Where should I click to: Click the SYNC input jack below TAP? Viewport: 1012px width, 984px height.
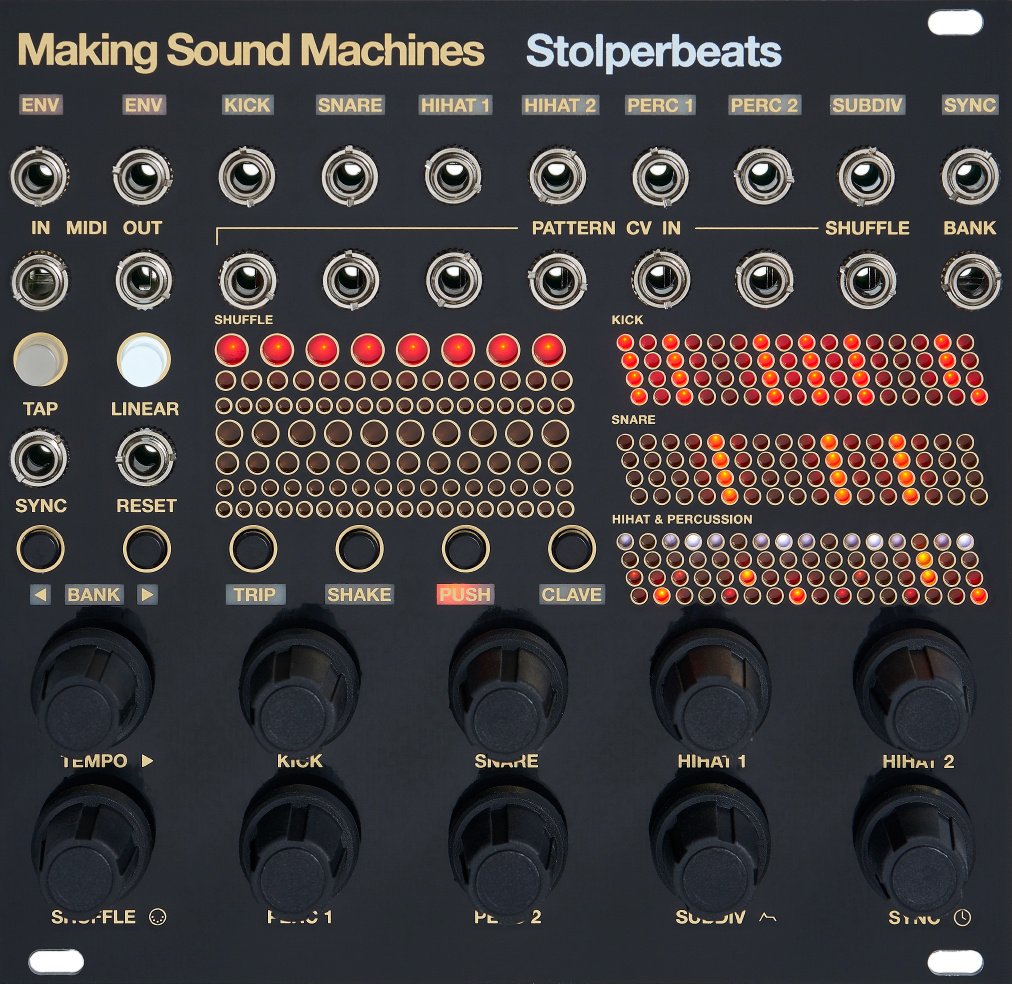[39, 459]
